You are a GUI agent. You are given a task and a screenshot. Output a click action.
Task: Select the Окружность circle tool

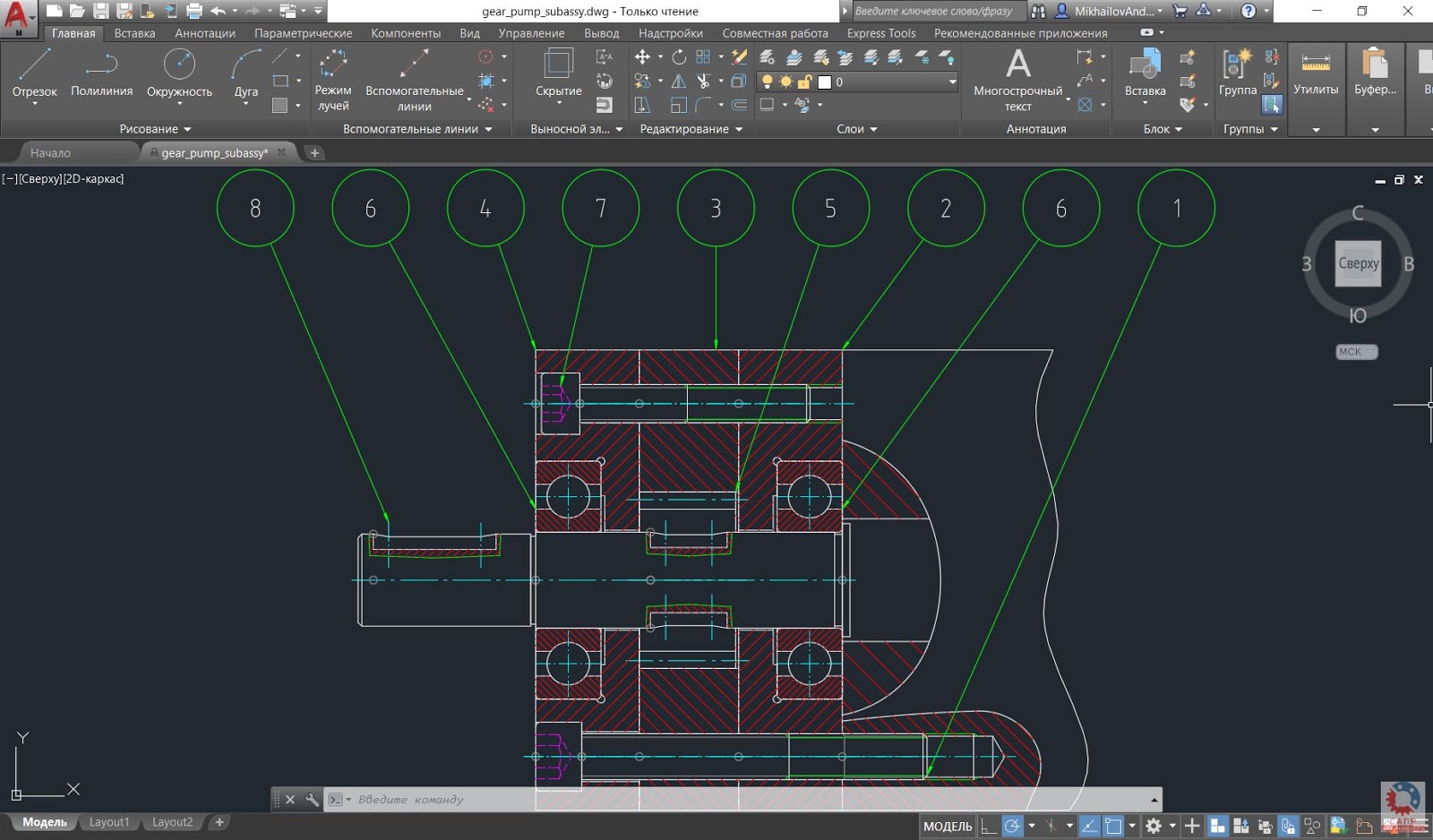[179, 73]
